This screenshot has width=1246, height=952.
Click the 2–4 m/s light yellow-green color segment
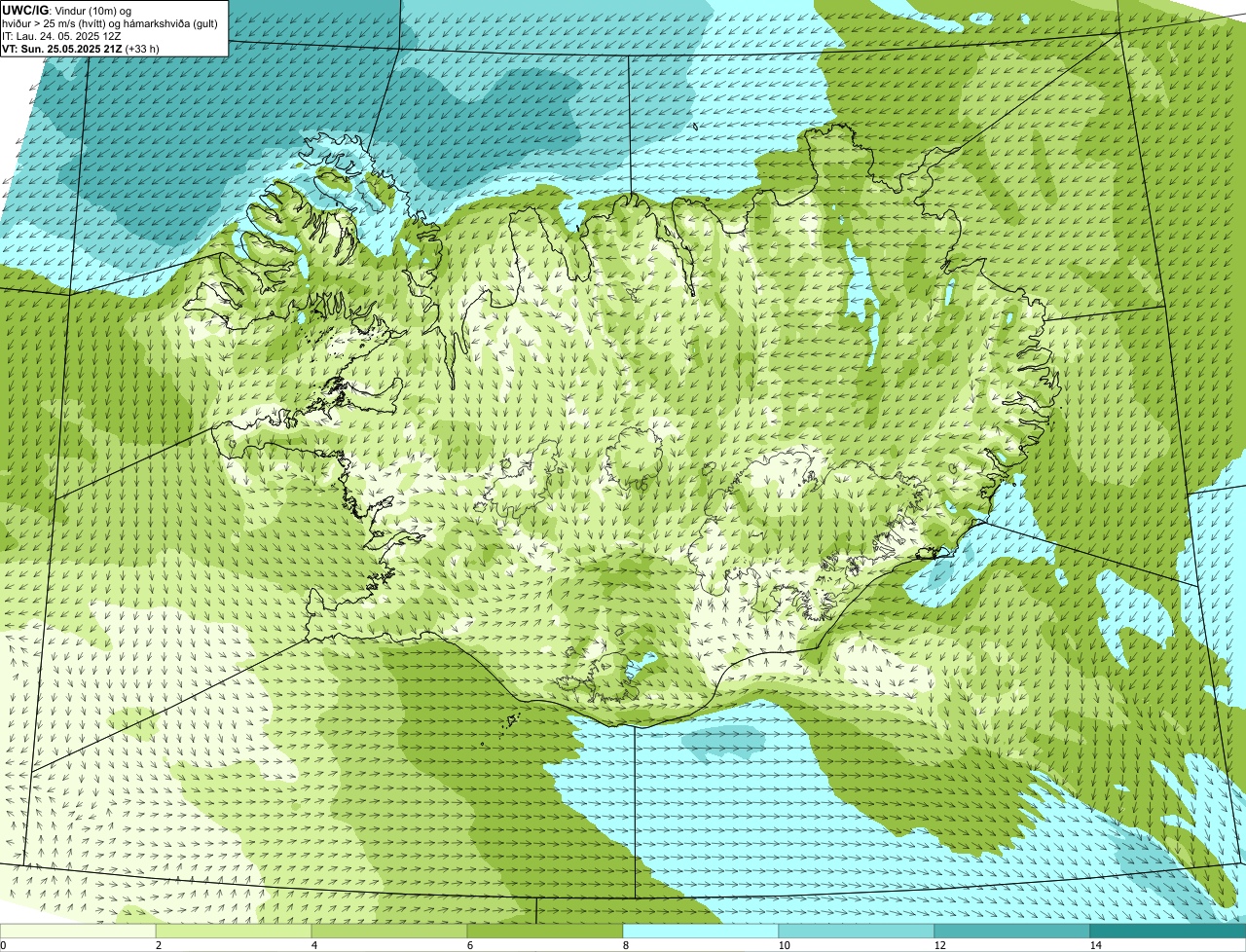(234, 931)
